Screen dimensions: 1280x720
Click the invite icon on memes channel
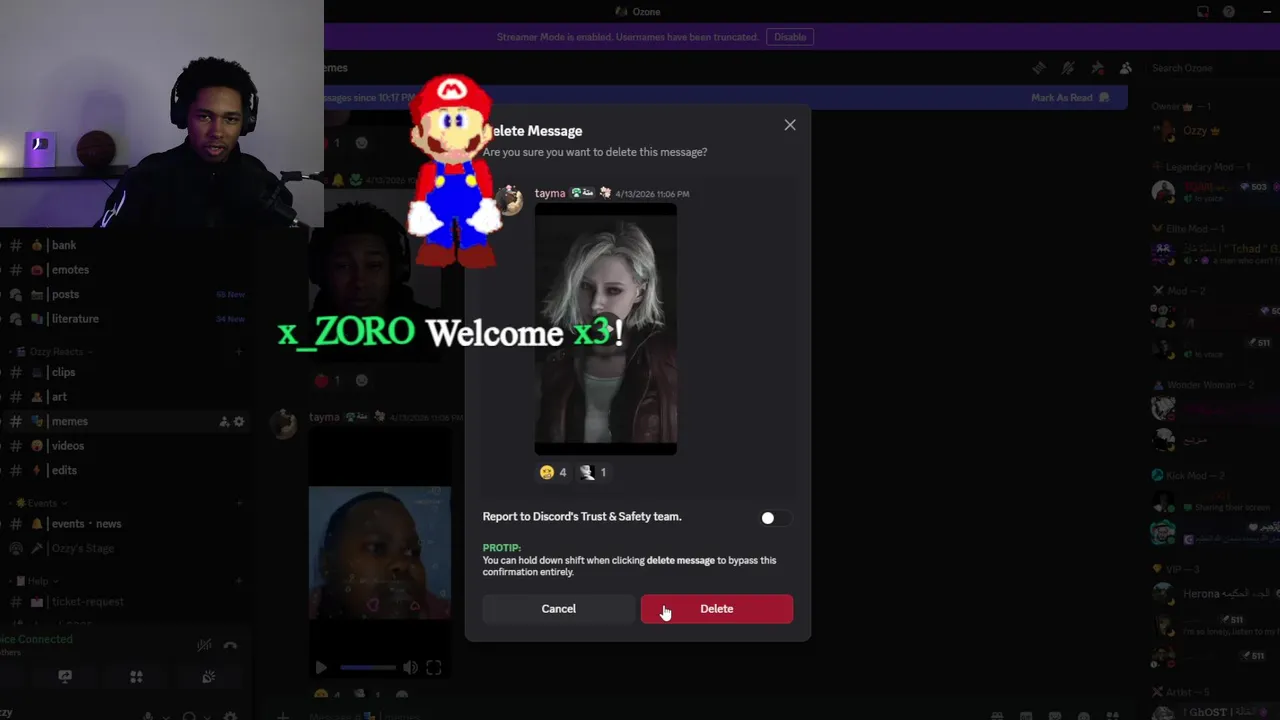tap(224, 422)
